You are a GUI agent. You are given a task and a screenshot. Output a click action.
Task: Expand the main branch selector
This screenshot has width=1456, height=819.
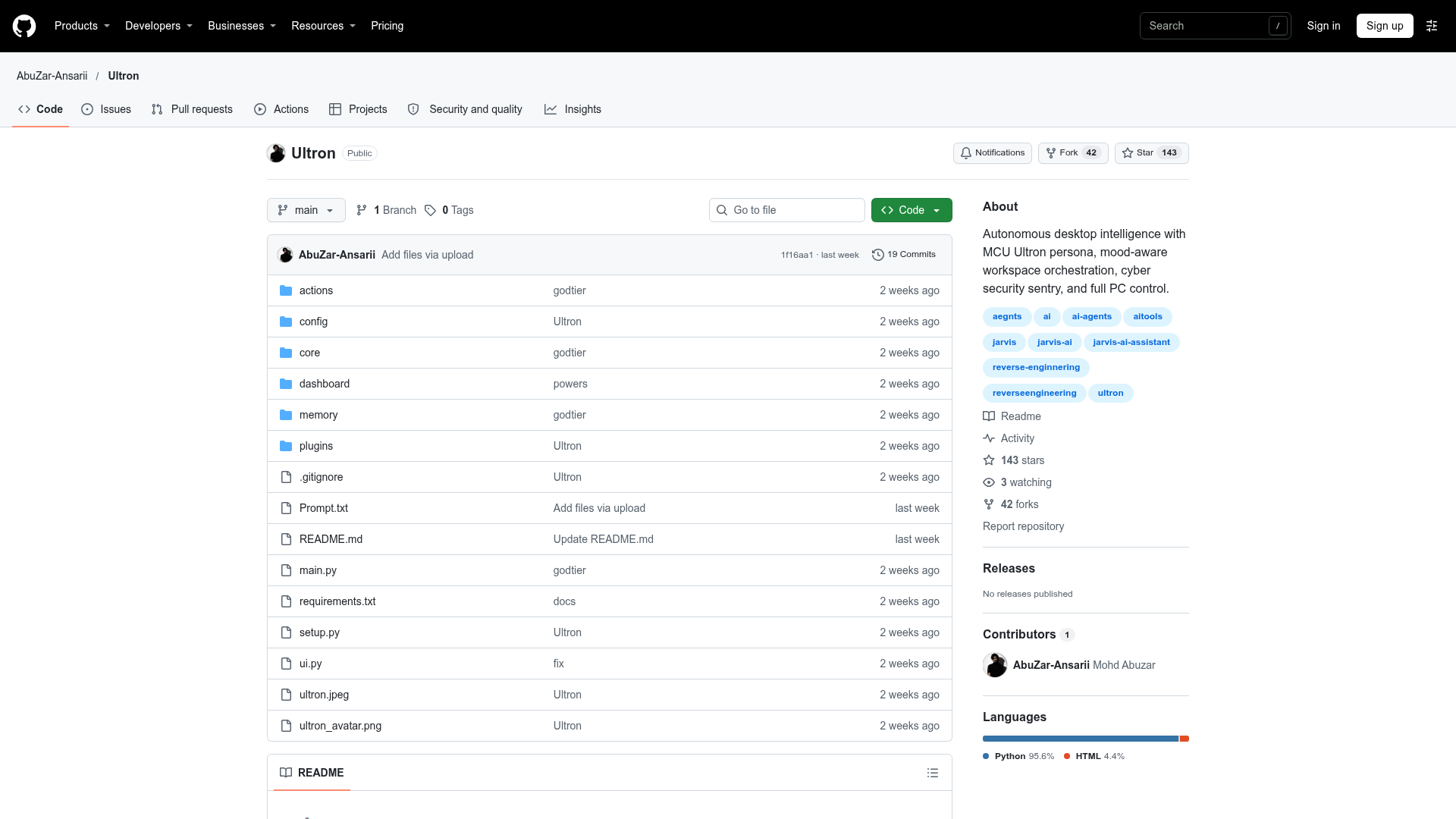(306, 210)
